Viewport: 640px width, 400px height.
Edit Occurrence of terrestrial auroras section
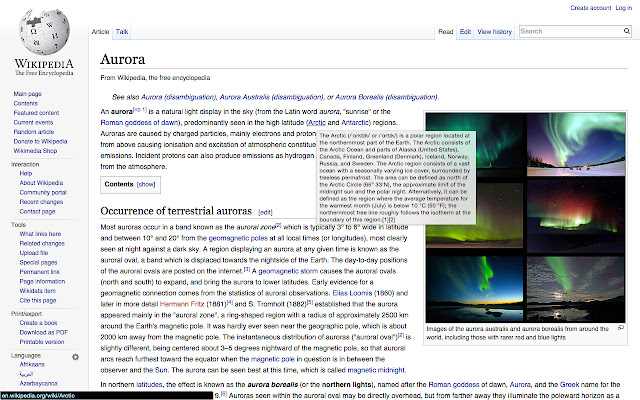click(x=265, y=212)
